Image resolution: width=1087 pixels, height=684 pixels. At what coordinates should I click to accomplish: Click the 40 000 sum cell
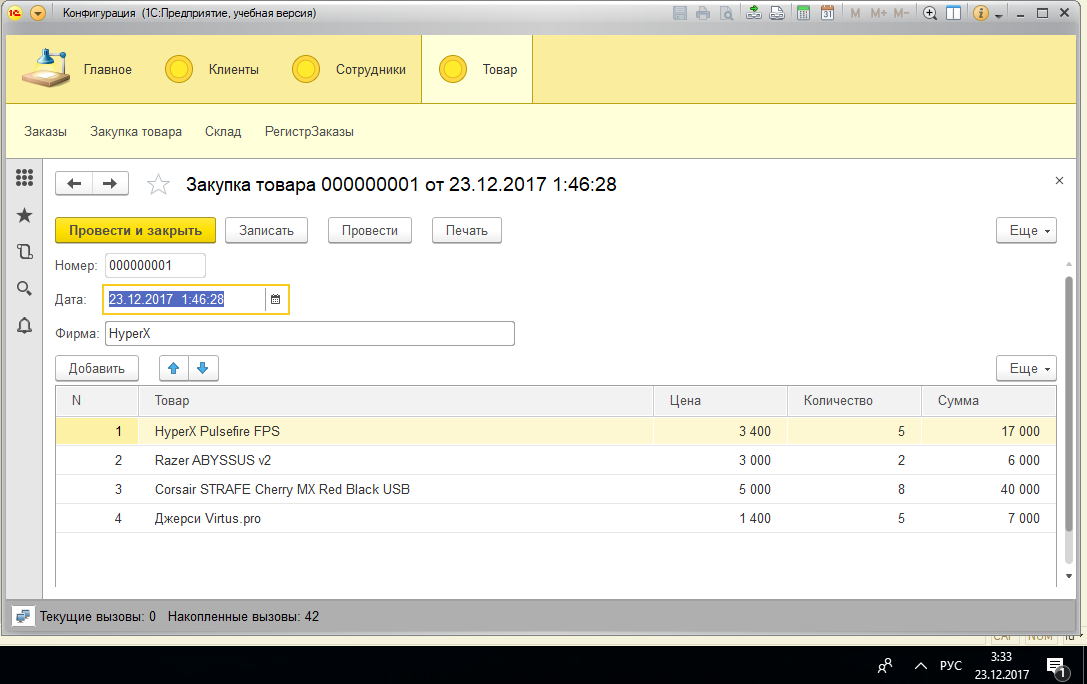989,489
